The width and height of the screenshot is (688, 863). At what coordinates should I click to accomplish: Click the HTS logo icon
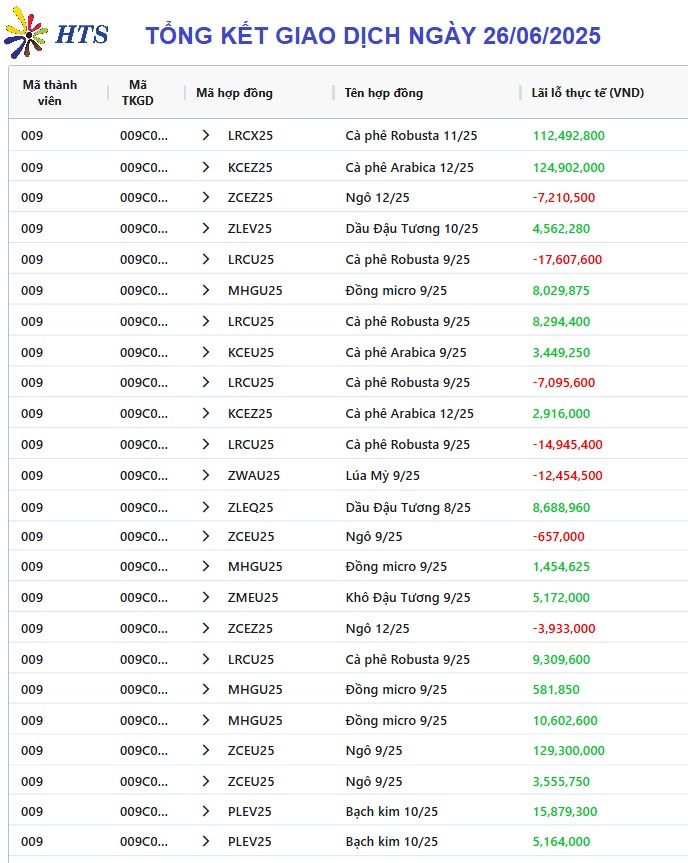(25, 33)
